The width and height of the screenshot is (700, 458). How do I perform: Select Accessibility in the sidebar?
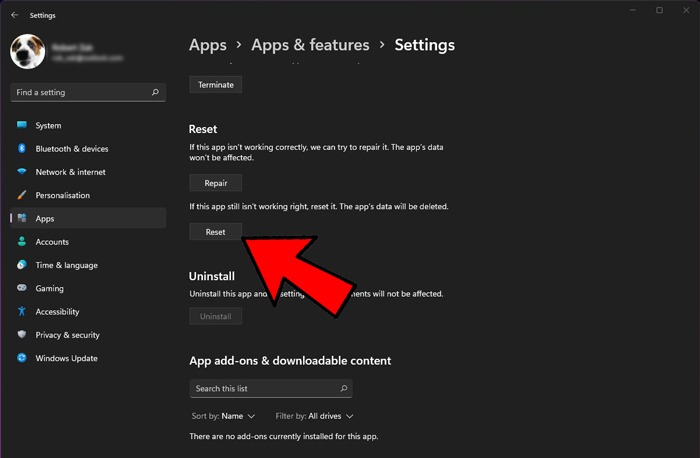tap(88, 311)
